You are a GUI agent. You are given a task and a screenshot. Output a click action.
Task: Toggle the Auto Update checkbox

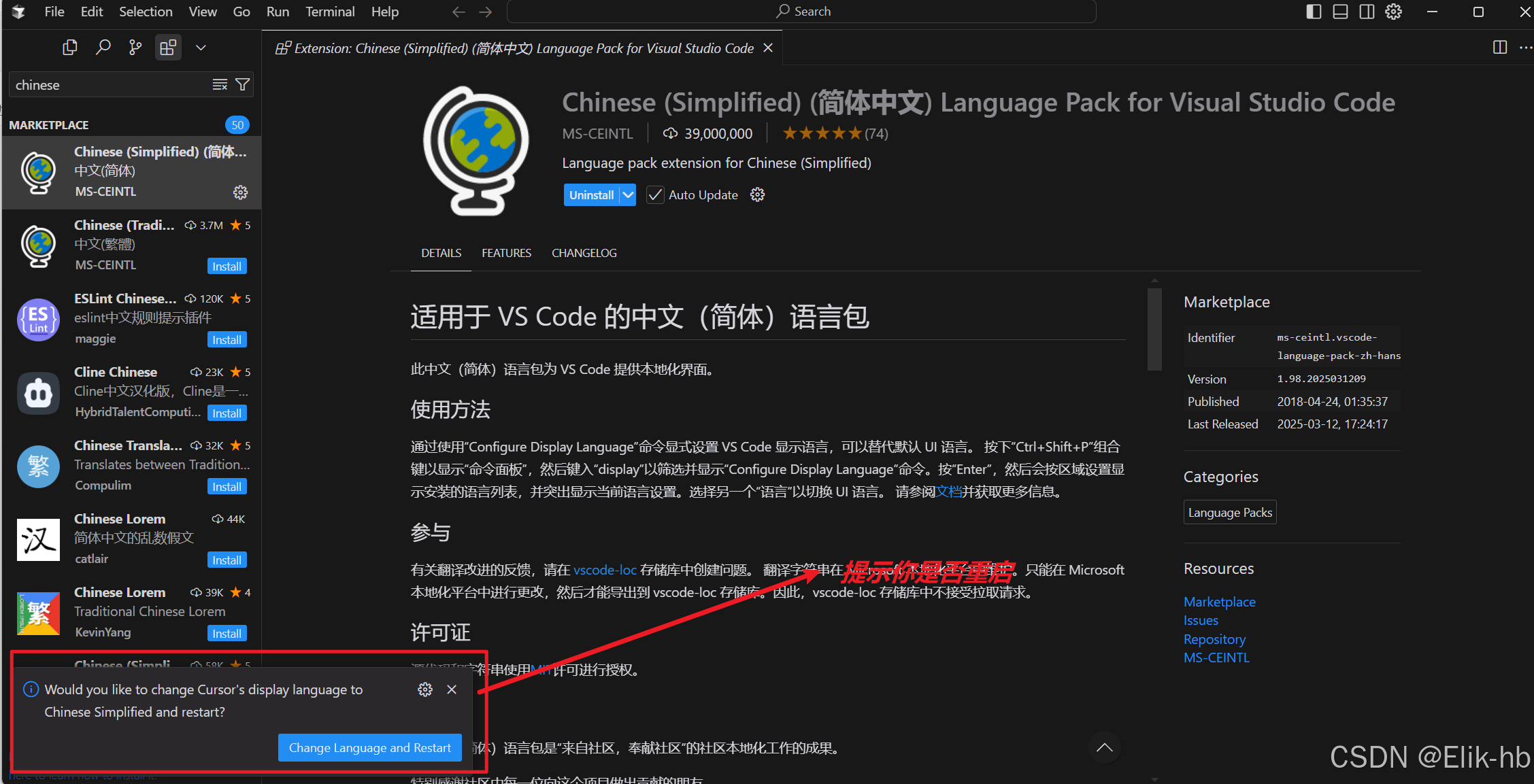tap(654, 195)
